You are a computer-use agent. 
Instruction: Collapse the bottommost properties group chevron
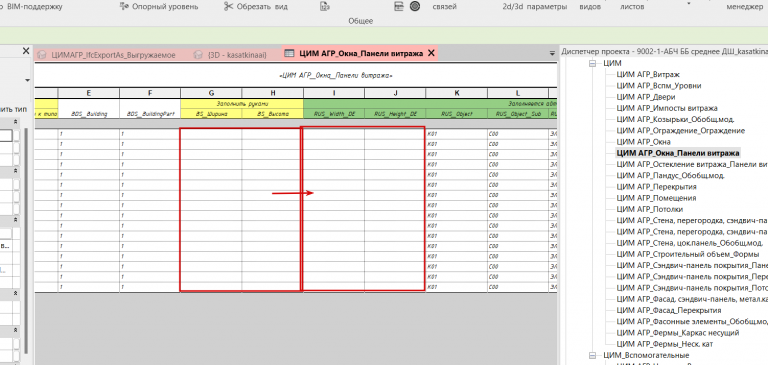click(x=15, y=331)
